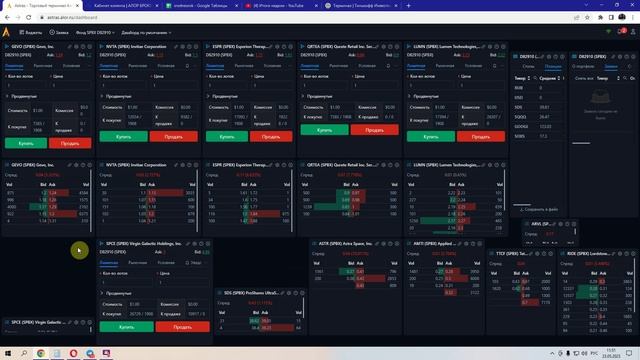640x360 pixels.
Task: Click pencil icon in SPCE order widget header
Action: [x=188, y=244]
